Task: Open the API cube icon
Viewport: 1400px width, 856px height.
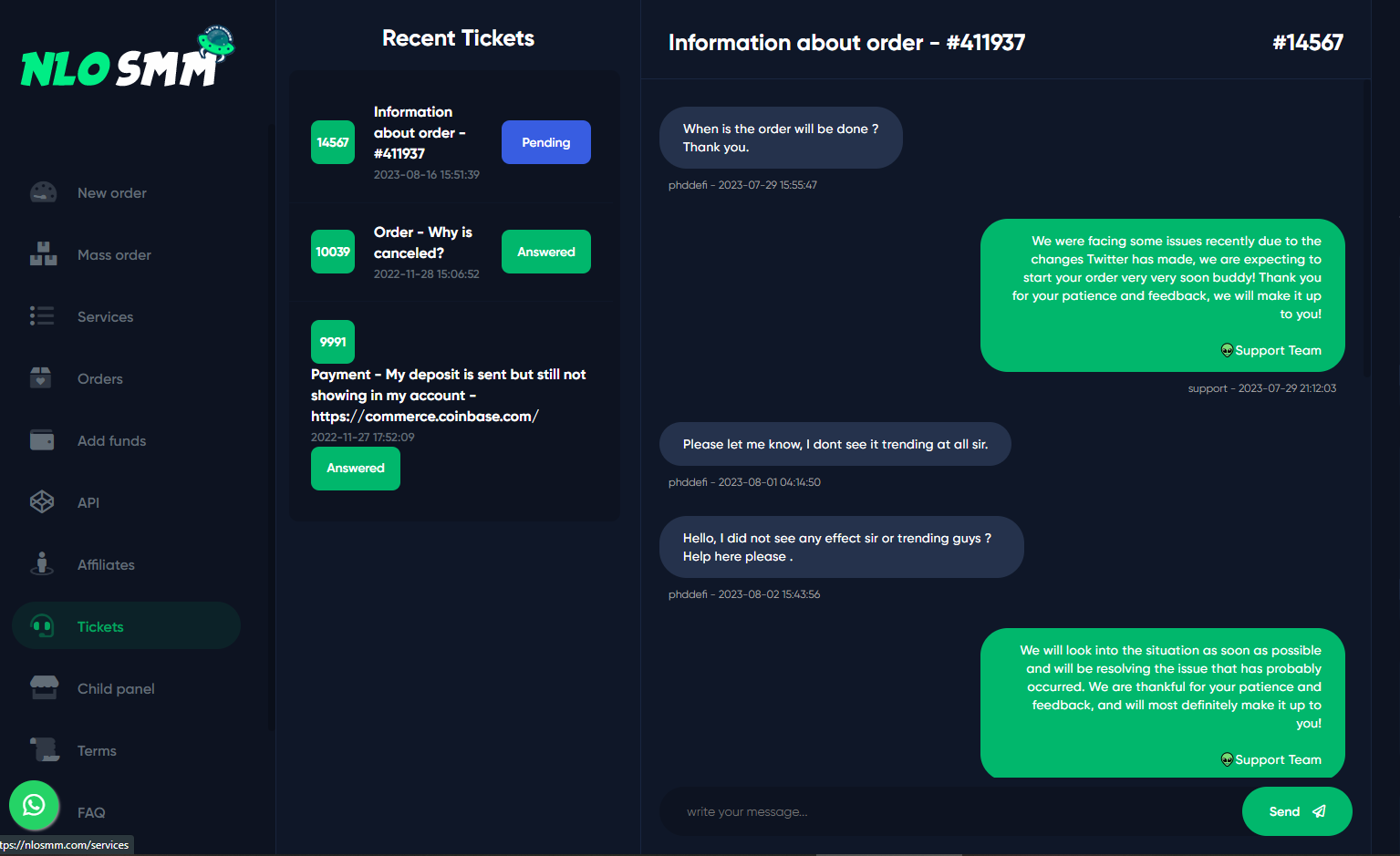Action: pos(42,502)
